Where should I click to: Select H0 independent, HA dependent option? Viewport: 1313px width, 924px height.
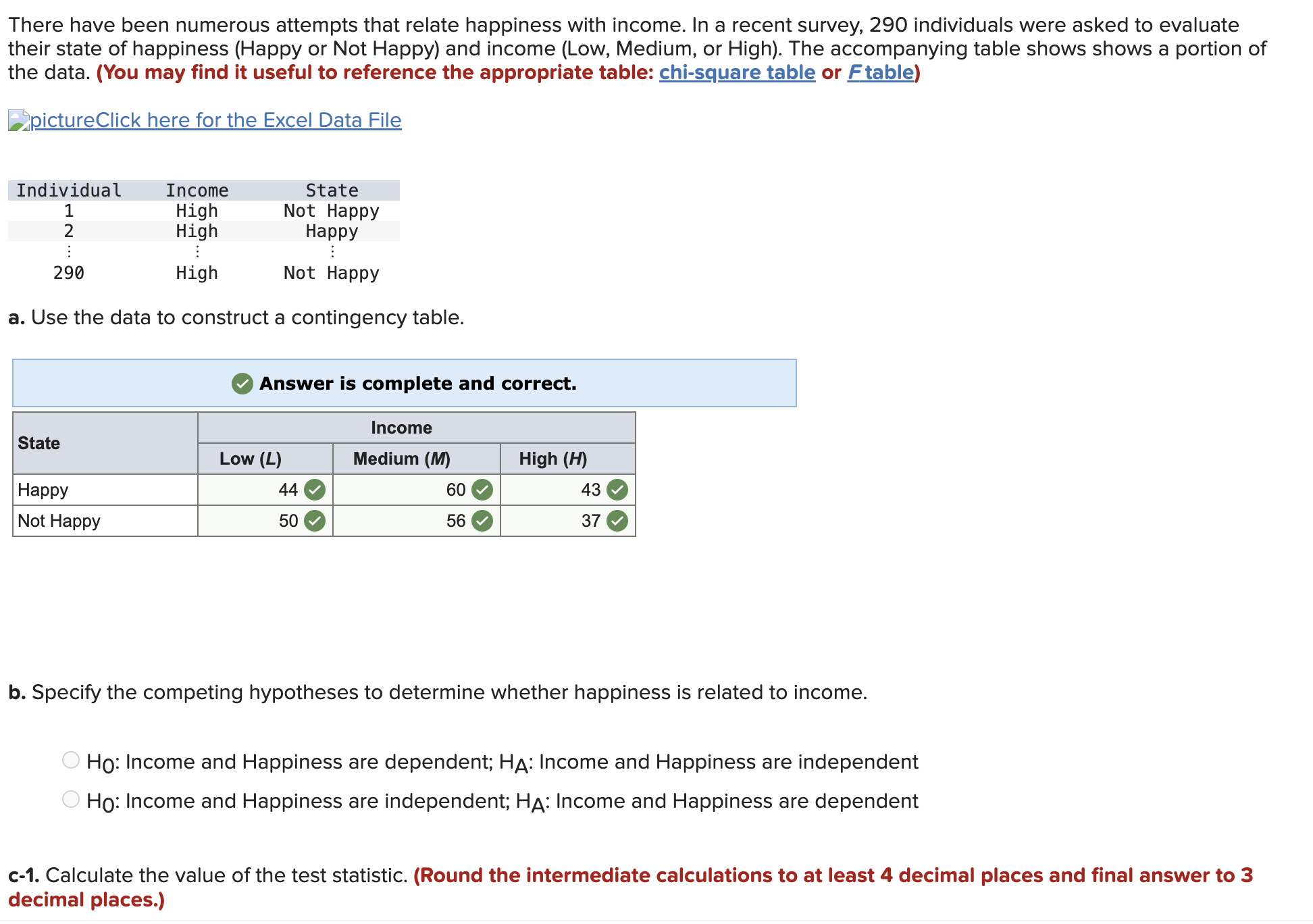(71, 799)
